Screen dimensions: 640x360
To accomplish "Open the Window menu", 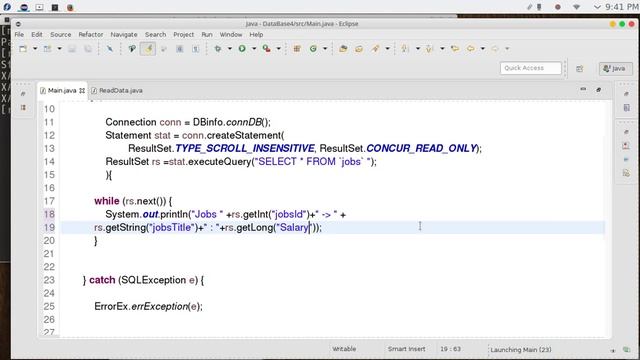I will (x=231, y=35).
